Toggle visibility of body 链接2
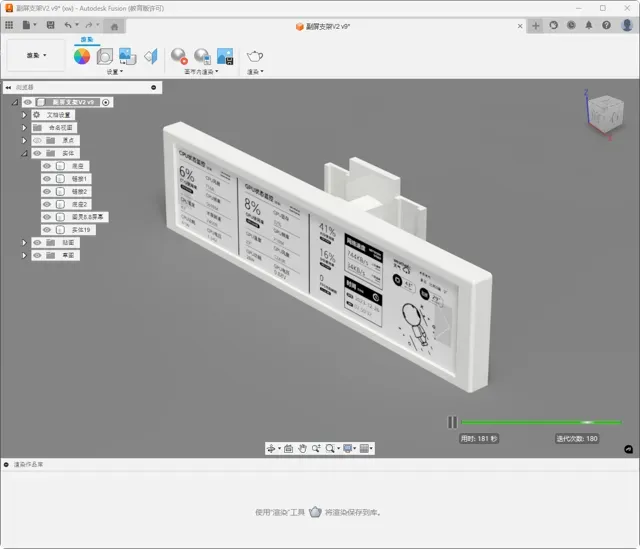 pyautogui.click(x=47, y=191)
